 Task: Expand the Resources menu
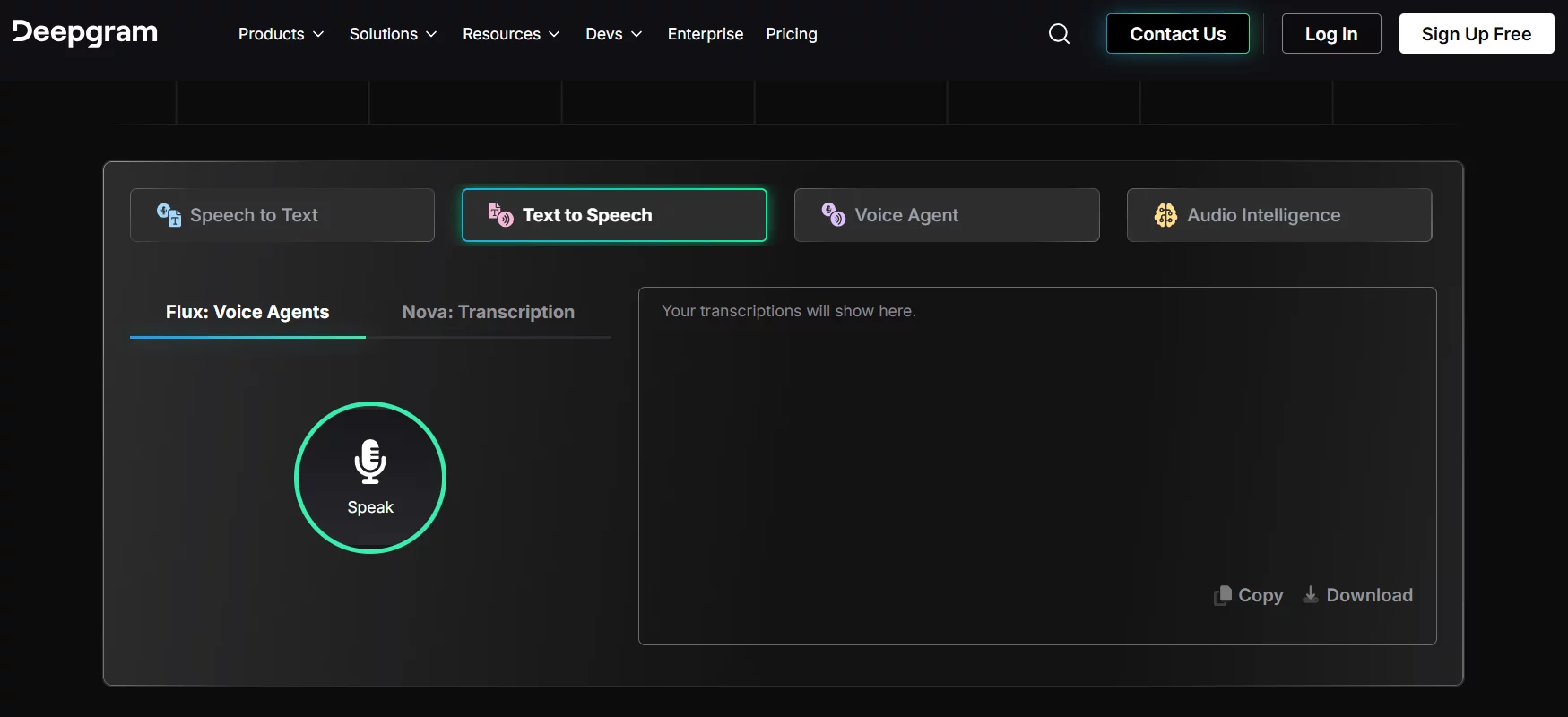tap(511, 34)
